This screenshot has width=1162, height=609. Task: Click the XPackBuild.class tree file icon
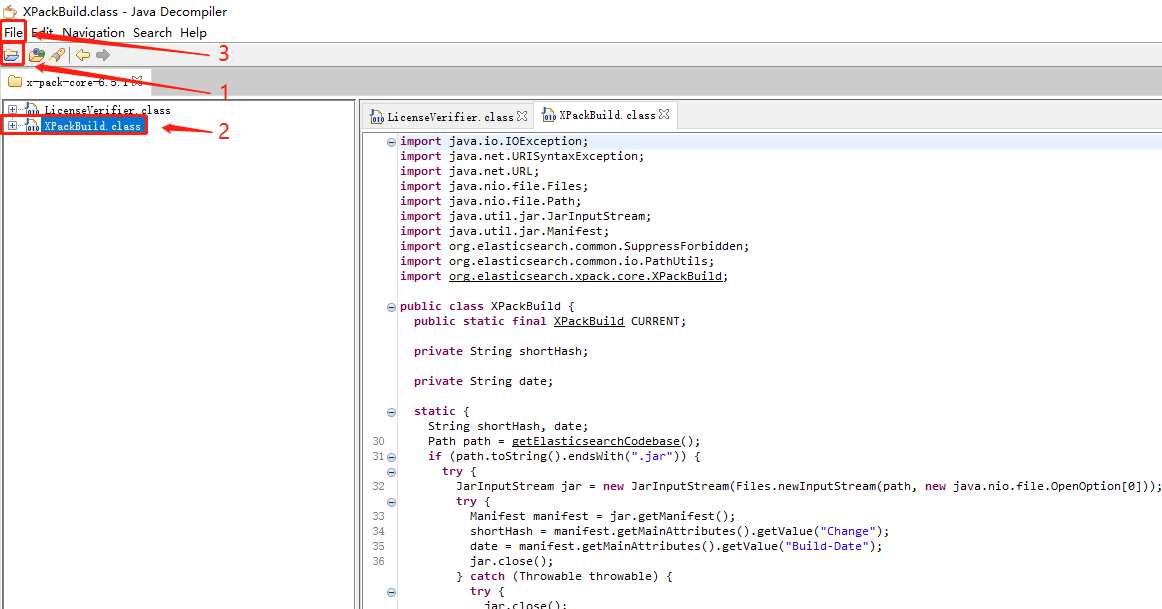pyautogui.click(x=32, y=126)
